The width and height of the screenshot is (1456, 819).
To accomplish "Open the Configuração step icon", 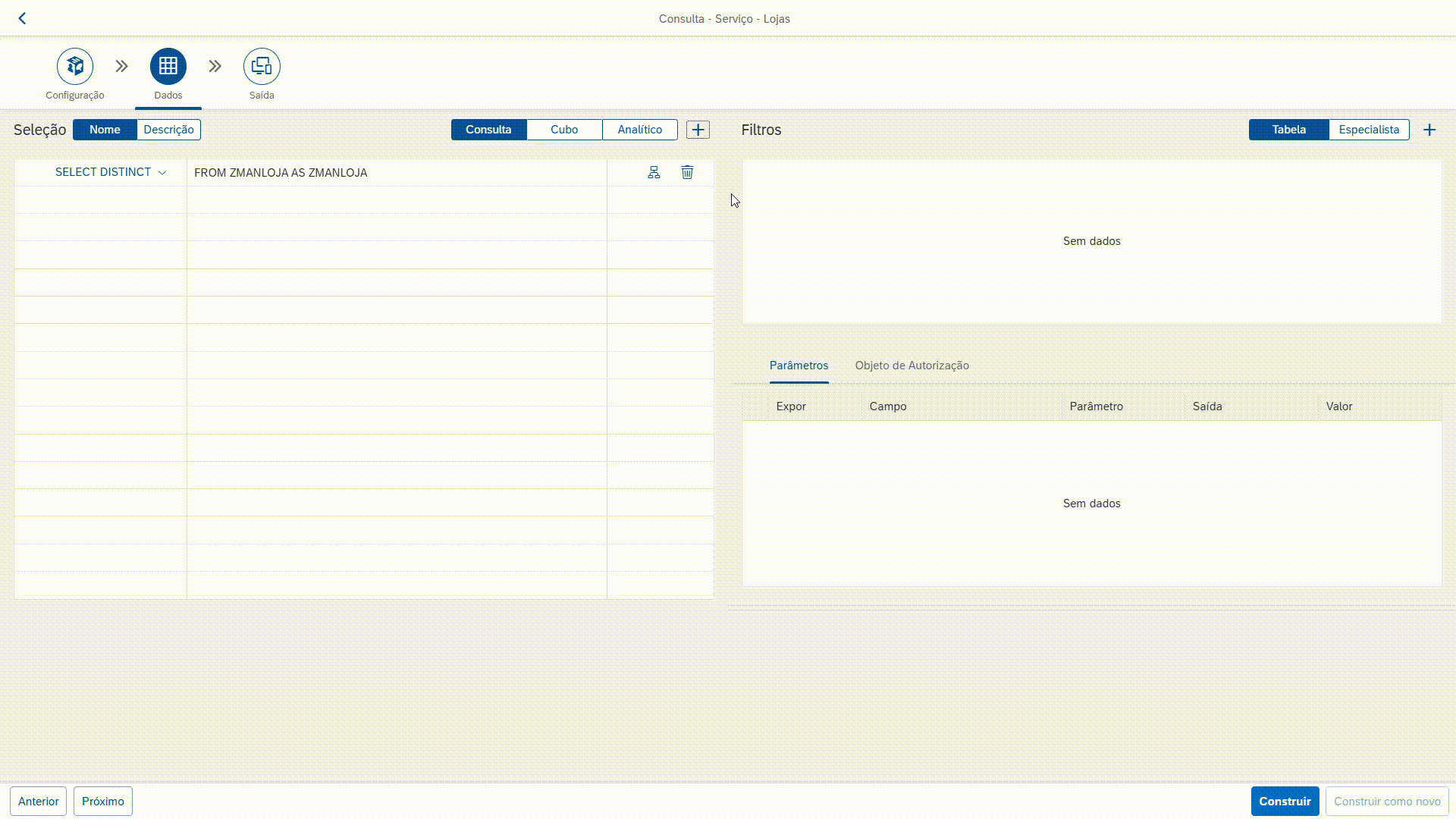I will (x=75, y=67).
